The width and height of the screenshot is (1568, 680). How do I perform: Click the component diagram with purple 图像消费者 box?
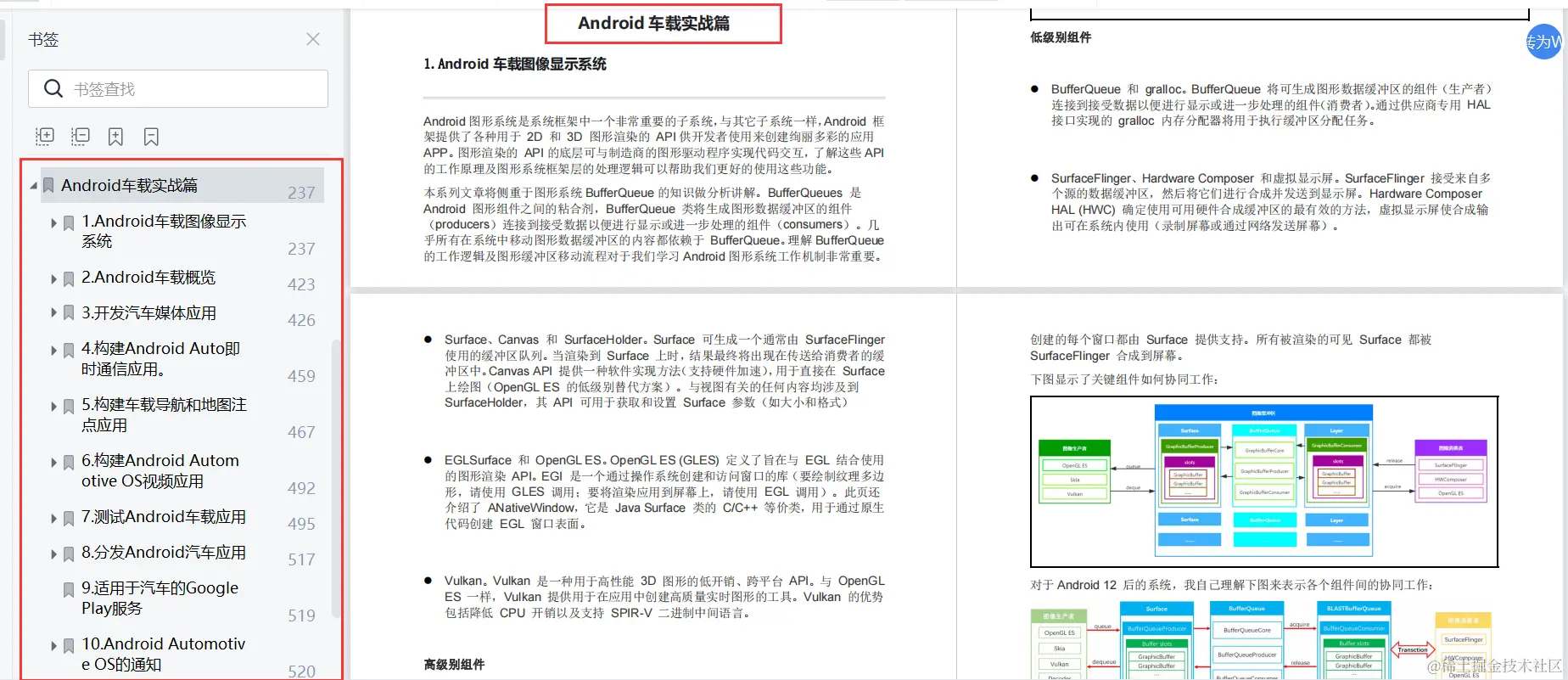pyautogui.click(x=1264, y=481)
